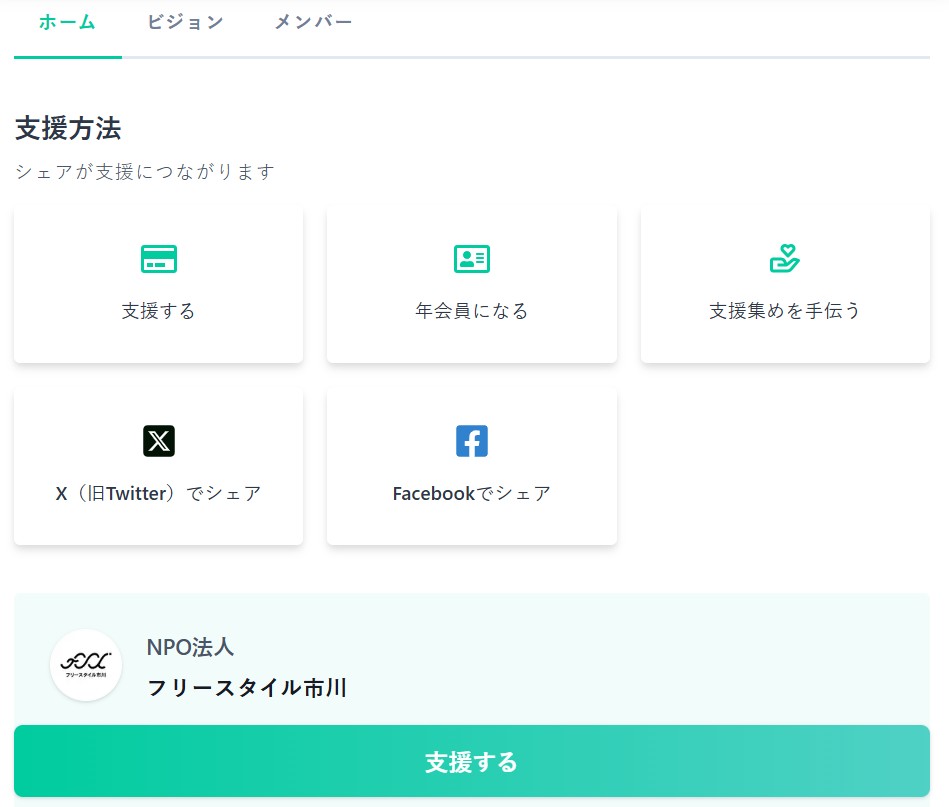Viewport: 949px width, 807px height.
Task: Switch to the ホーム tab
Action: pos(67,22)
